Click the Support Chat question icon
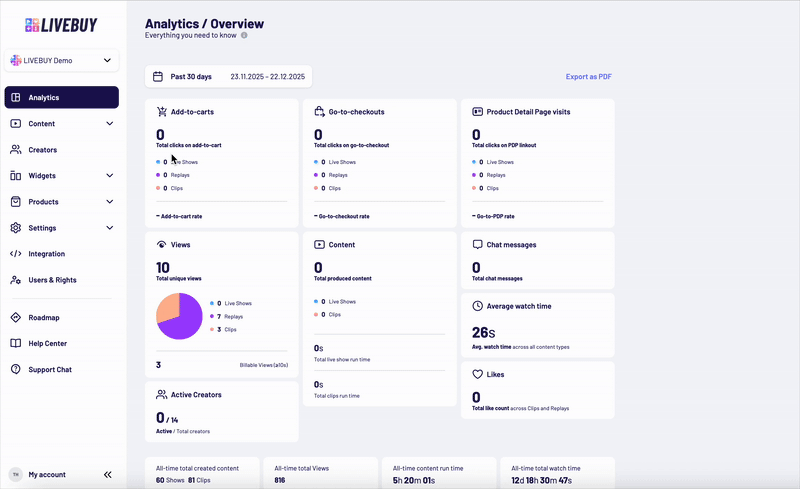 [x=16, y=369]
